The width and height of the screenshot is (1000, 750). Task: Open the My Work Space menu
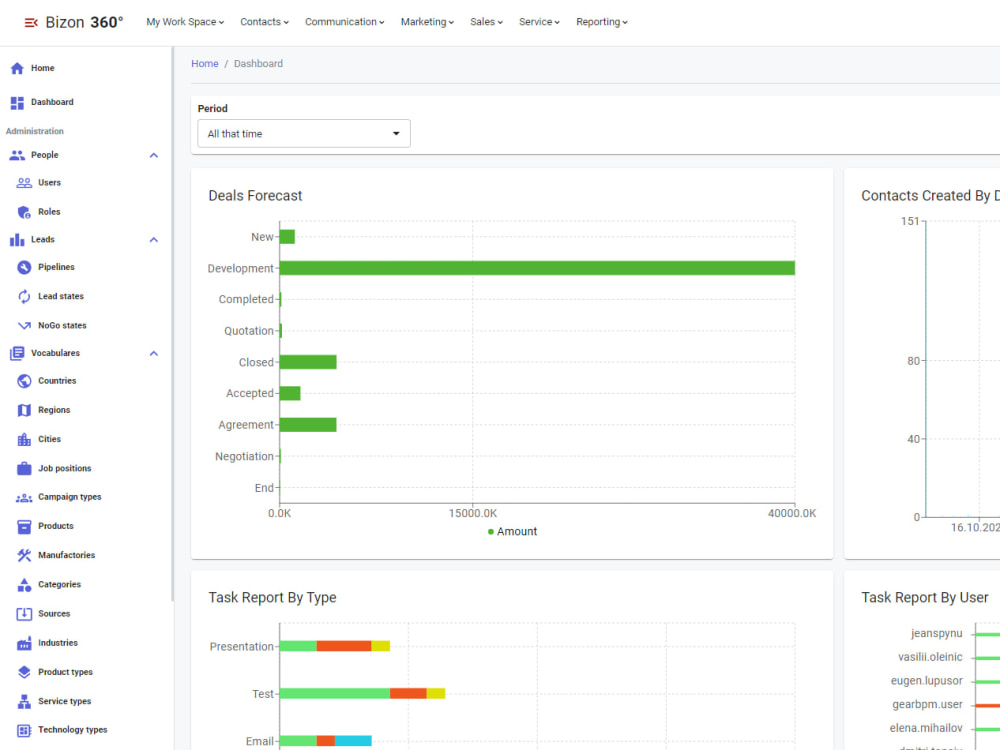(x=185, y=22)
